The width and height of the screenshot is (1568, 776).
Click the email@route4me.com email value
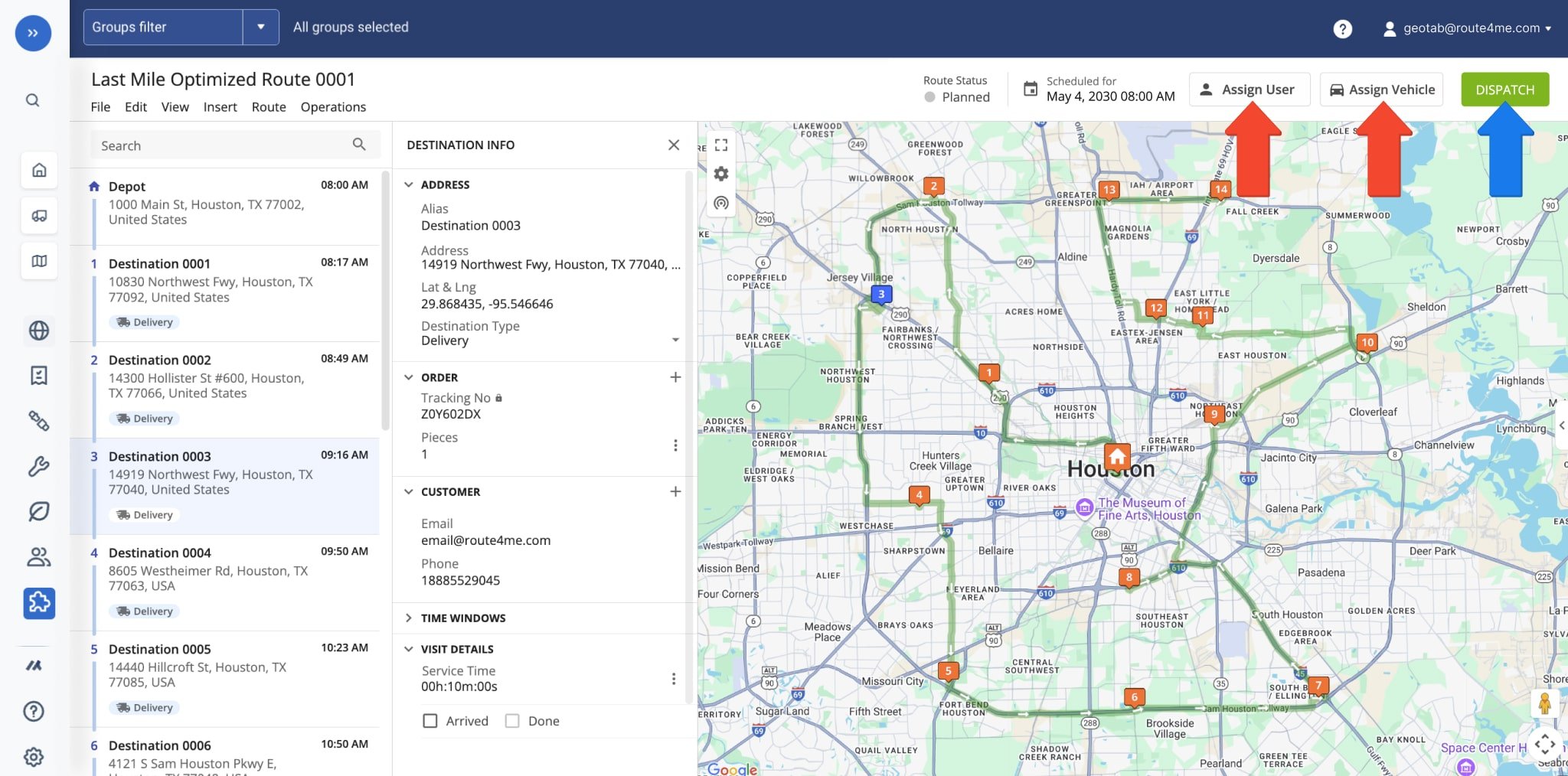(x=485, y=540)
